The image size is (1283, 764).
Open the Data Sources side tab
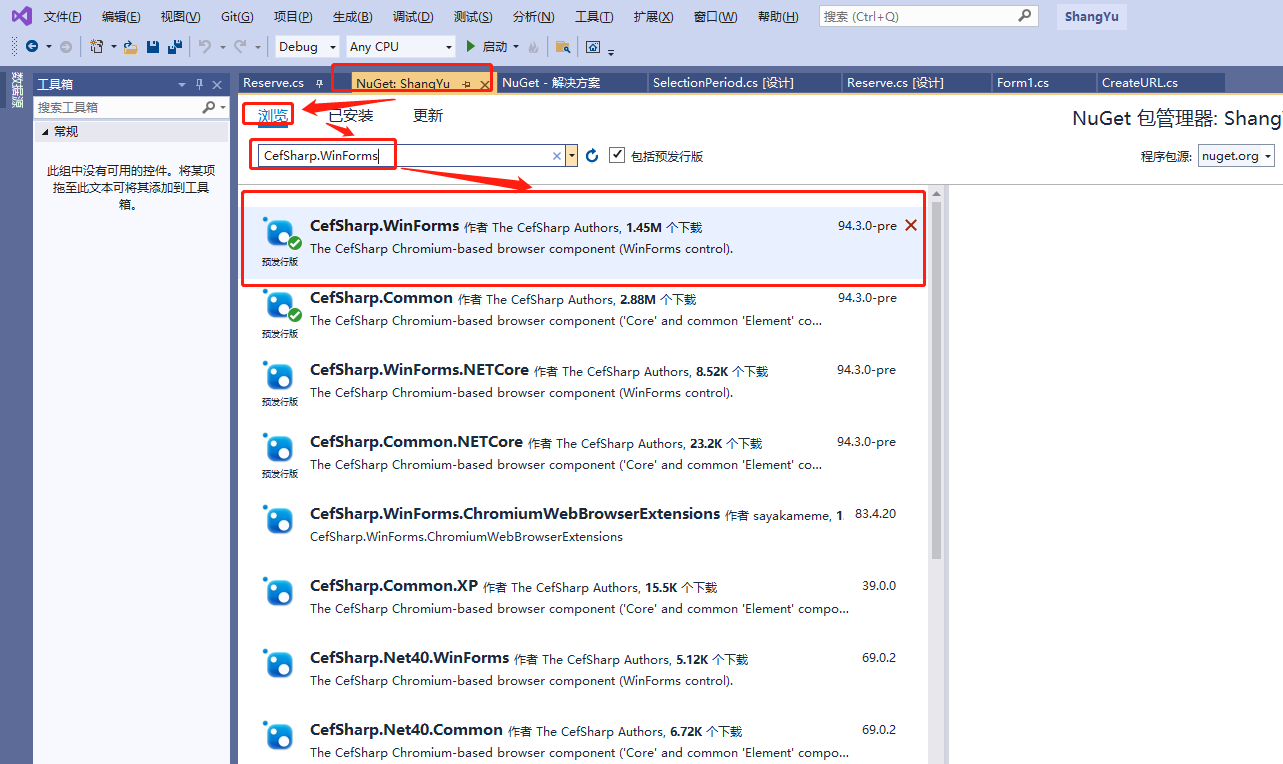pyautogui.click(x=17, y=89)
